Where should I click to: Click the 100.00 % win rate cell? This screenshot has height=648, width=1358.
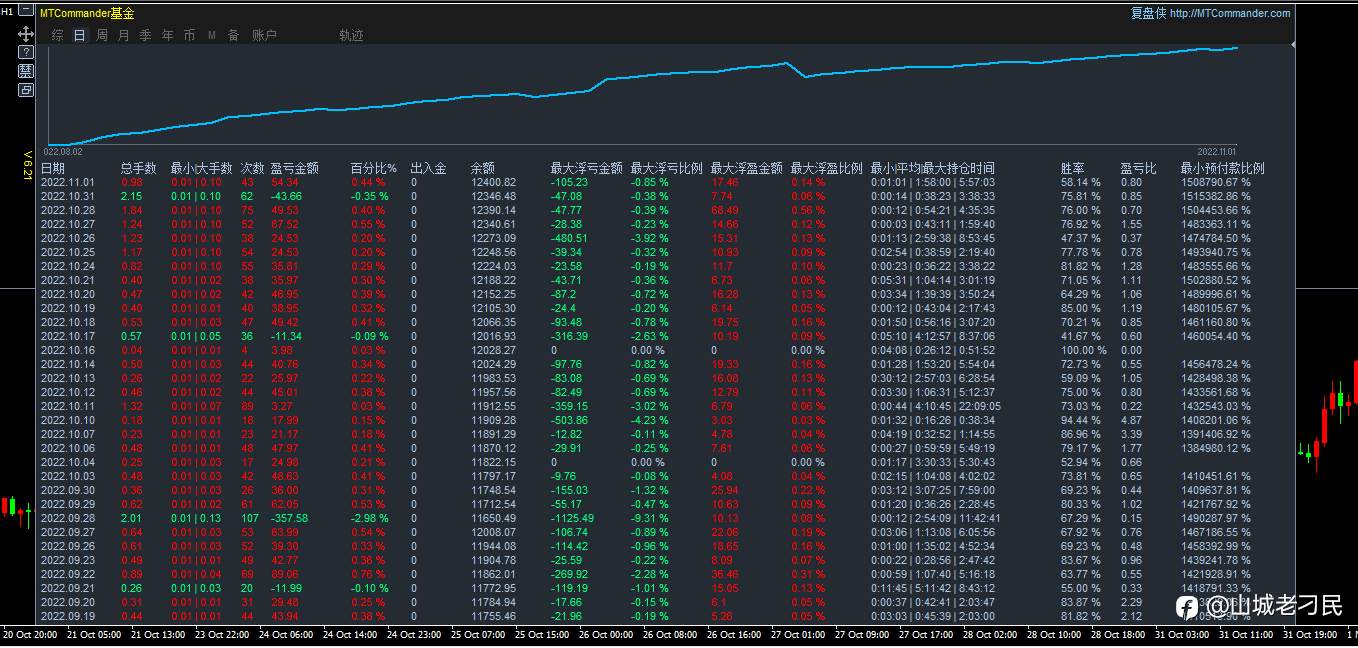[x=1084, y=350]
